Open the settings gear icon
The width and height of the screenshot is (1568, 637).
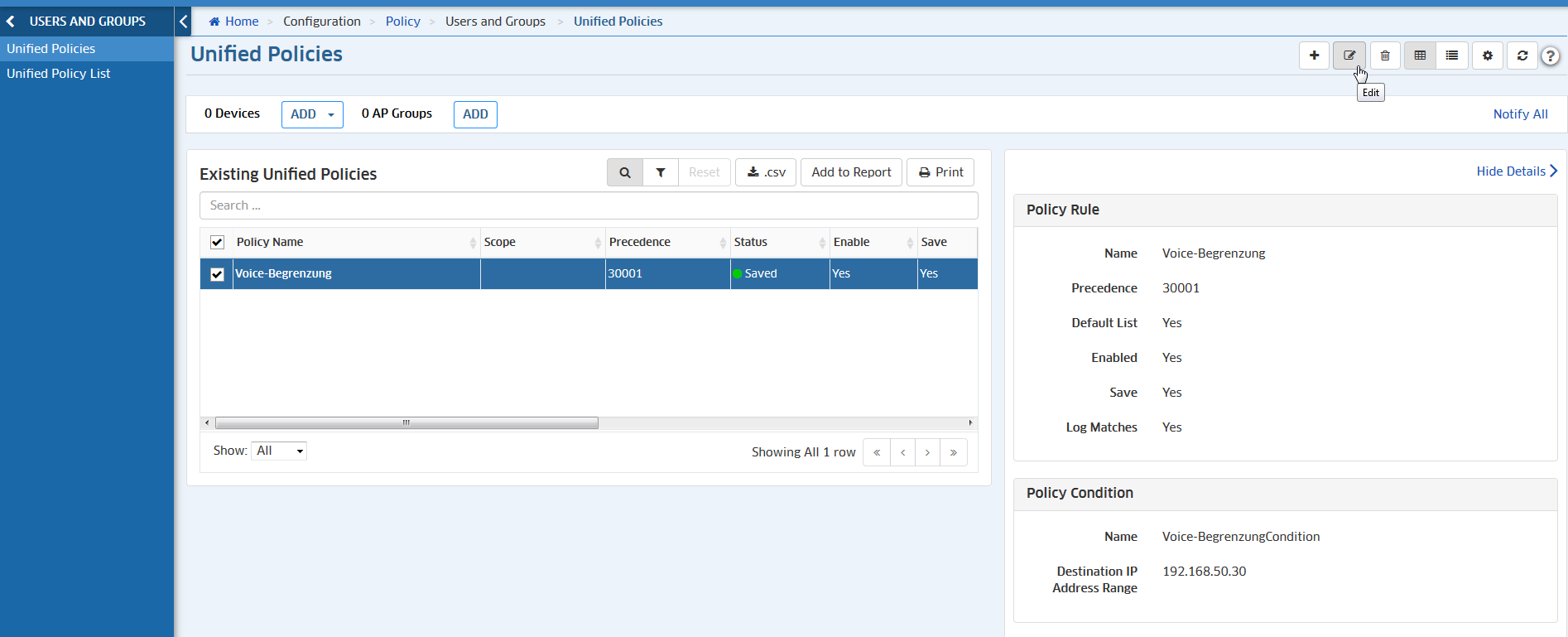pos(1488,55)
